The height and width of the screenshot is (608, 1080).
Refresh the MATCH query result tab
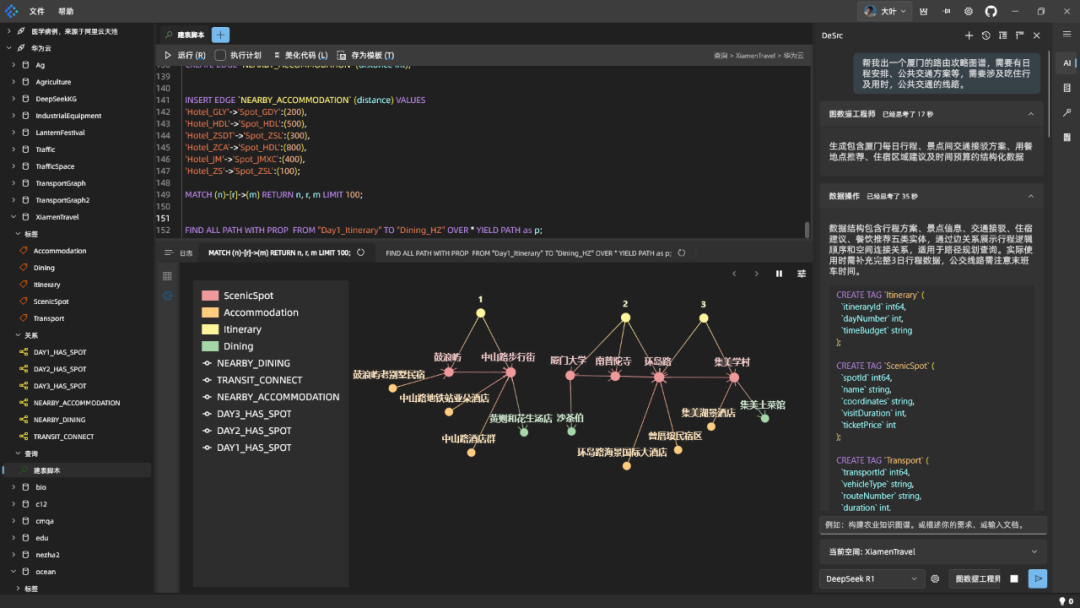pos(360,253)
